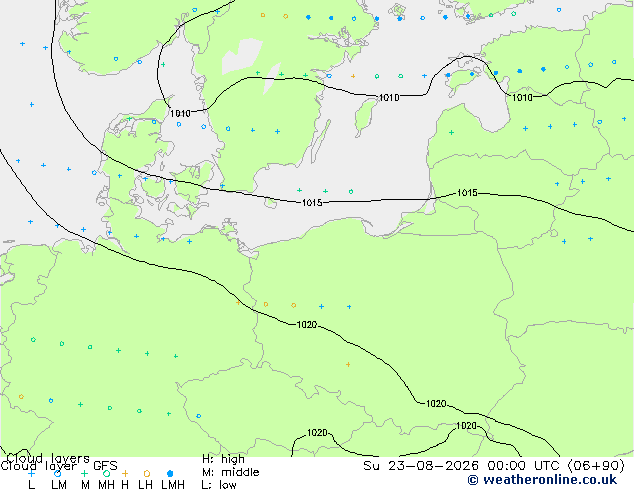The height and width of the screenshot is (490, 634).
Task: Click the 1015 isobar label on the eastern Baltic coast
Action: (467, 193)
